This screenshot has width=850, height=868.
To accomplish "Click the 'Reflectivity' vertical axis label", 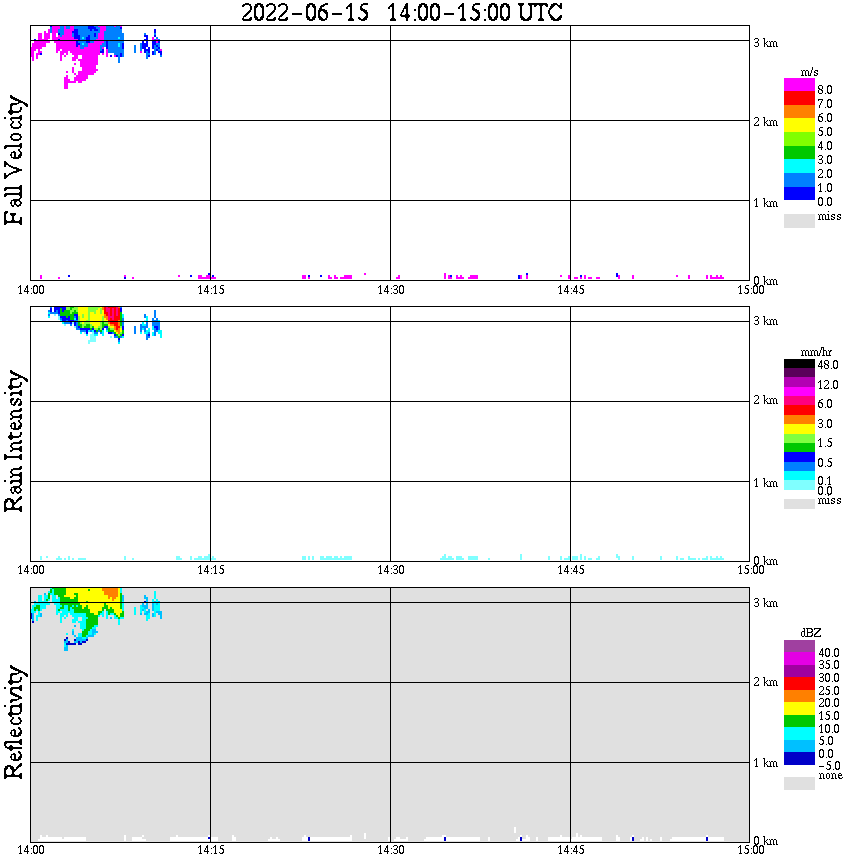I will tap(14, 722).
